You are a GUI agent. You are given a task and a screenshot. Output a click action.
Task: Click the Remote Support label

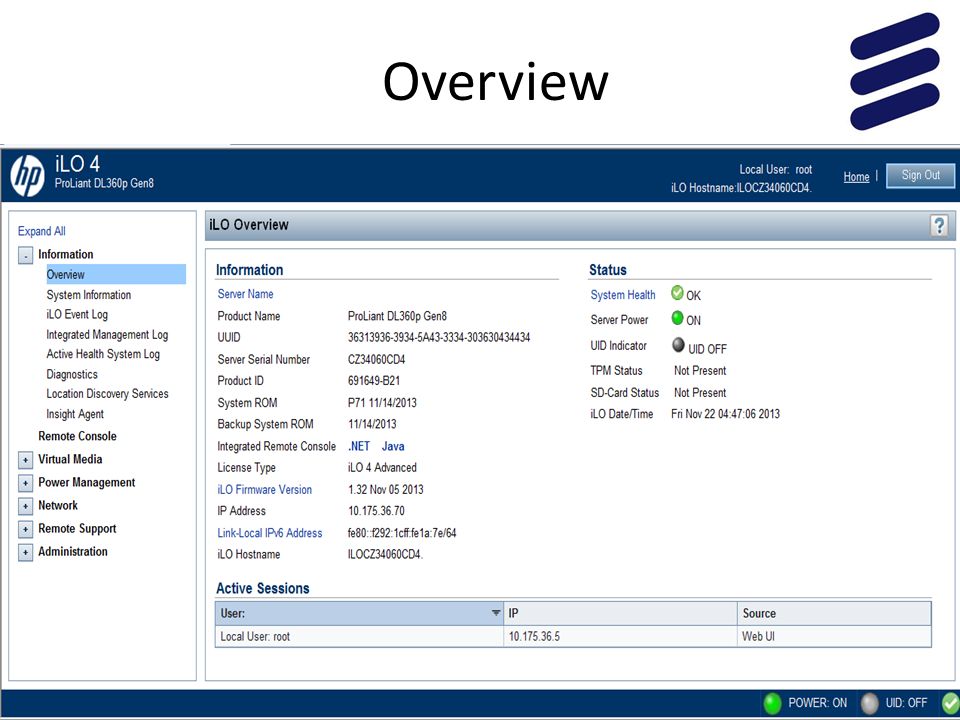click(x=77, y=528)
